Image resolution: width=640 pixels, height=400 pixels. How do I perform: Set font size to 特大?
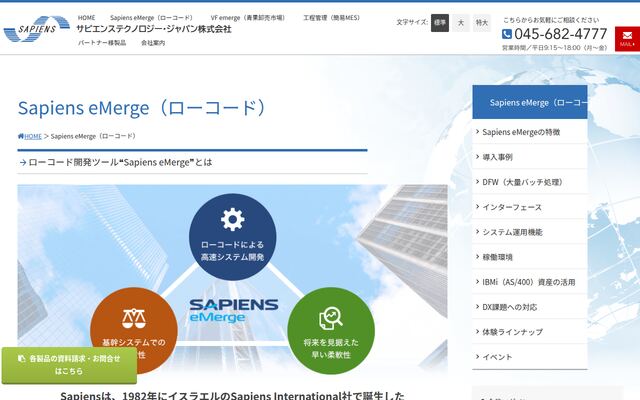482,22
